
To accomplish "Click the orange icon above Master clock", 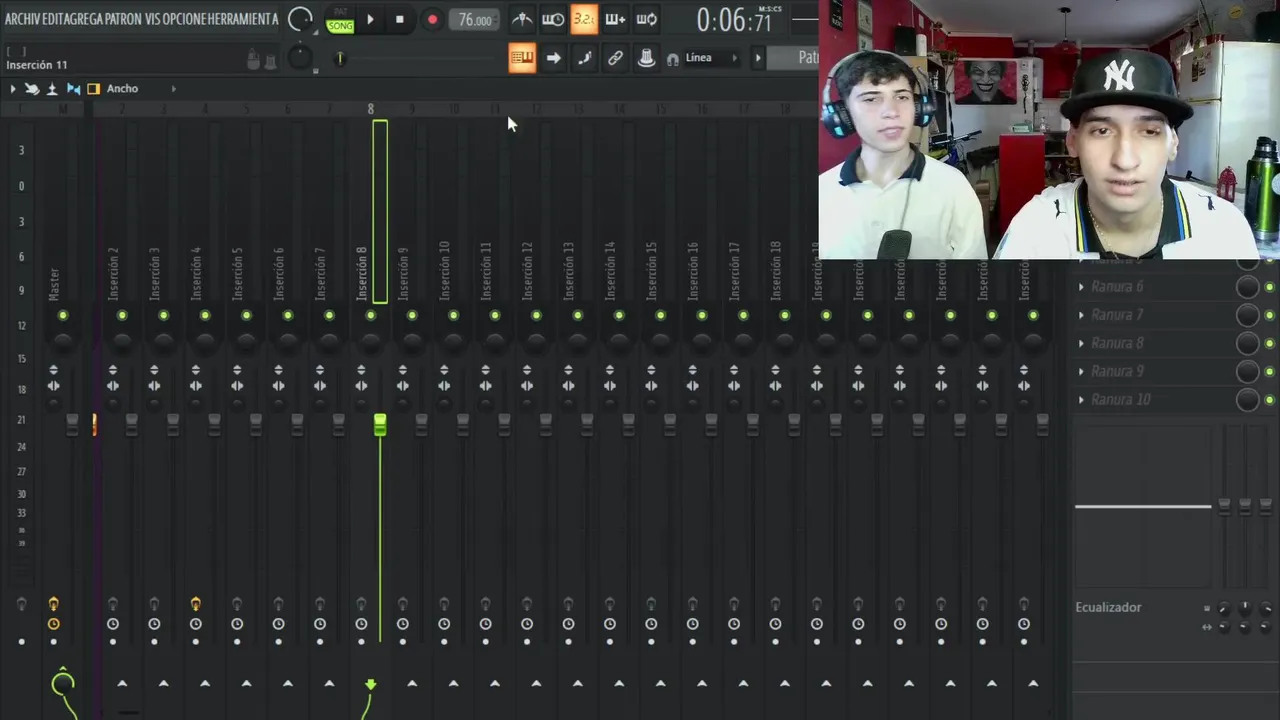I will click(54, 603).
